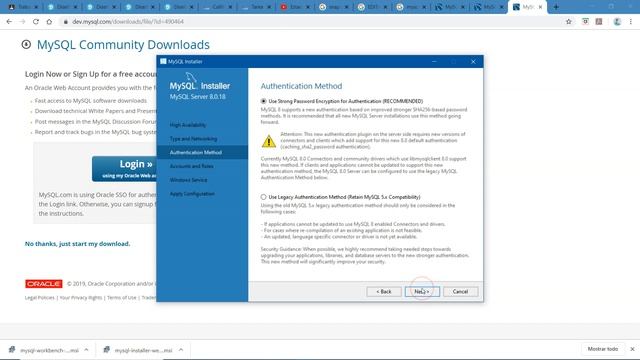Viewport: 640px width, 360px height.
Task: Minimize the MySQL Installer window
Action: (434, 61)
